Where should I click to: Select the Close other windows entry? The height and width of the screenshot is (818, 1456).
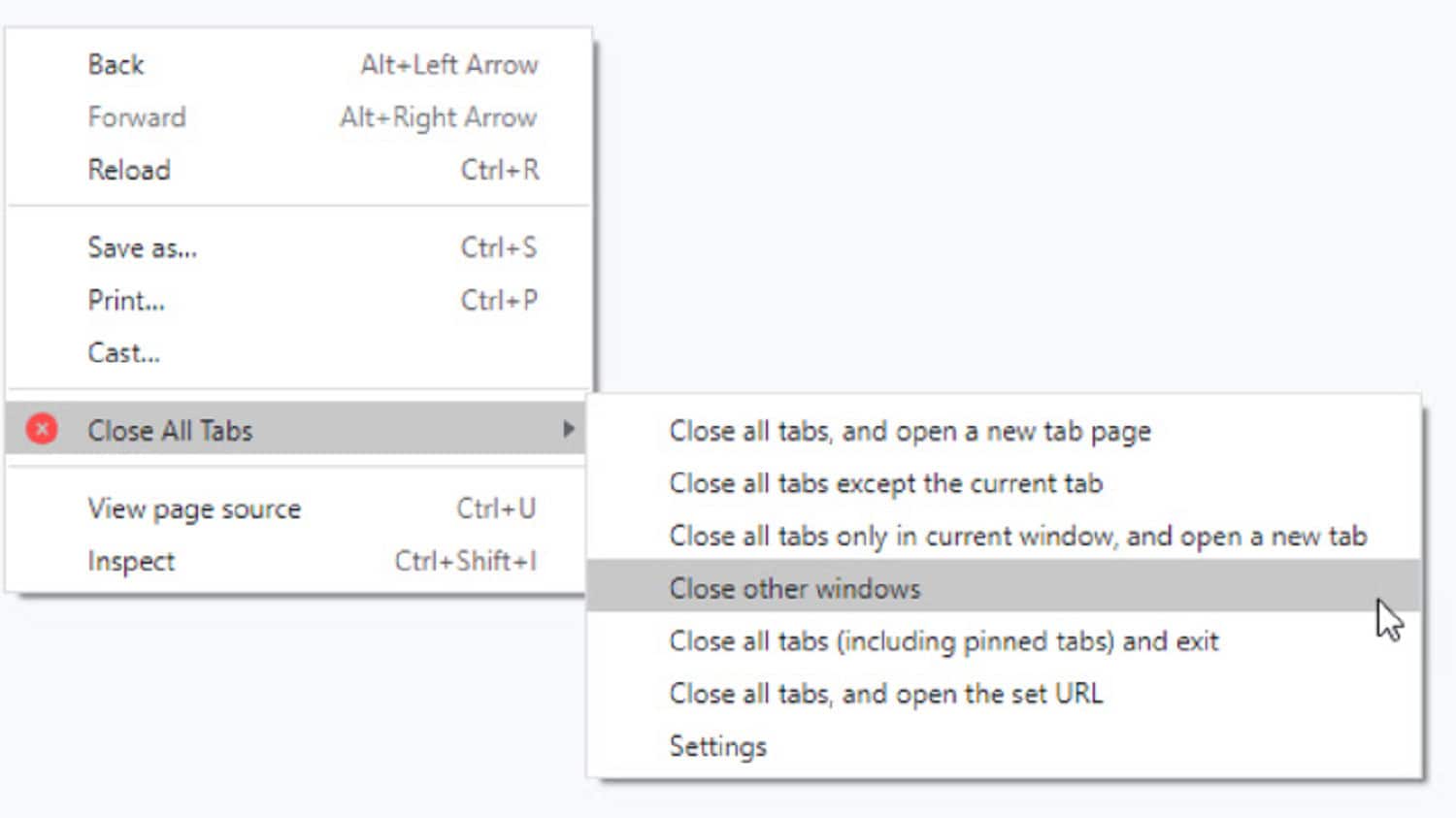coord(795,588)
